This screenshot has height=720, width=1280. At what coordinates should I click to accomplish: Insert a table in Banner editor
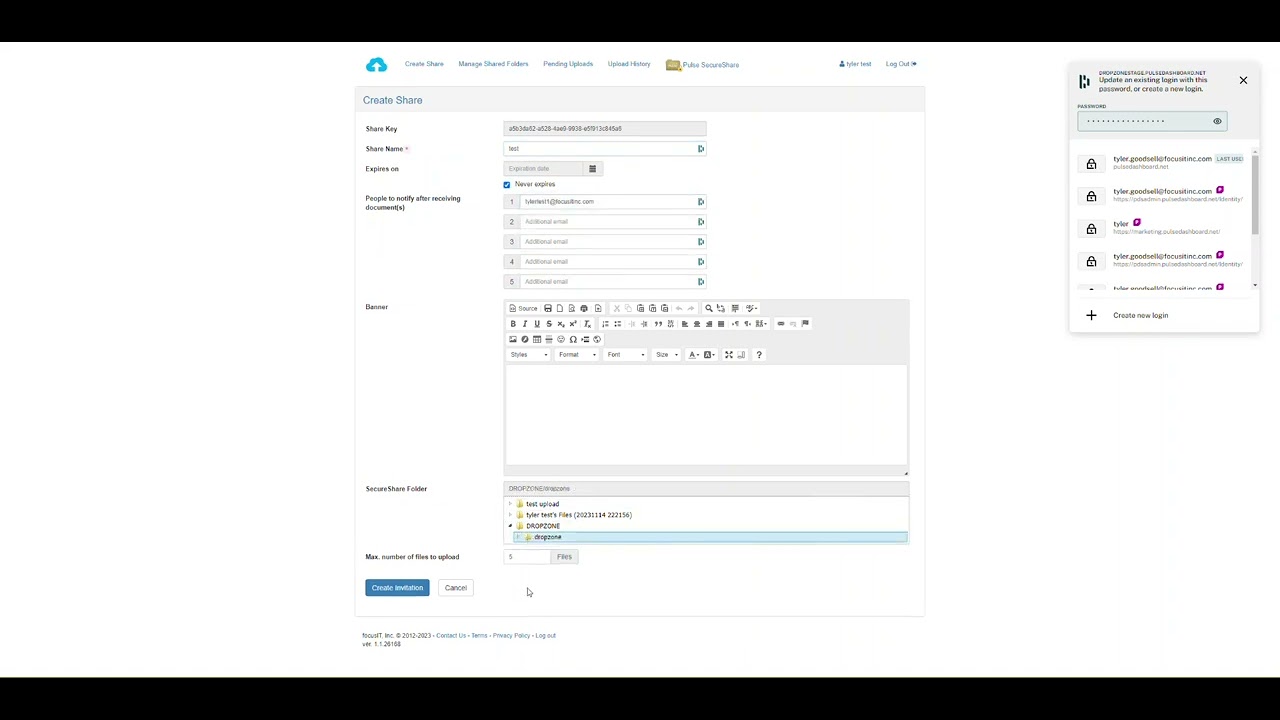[x=537, y=339]
